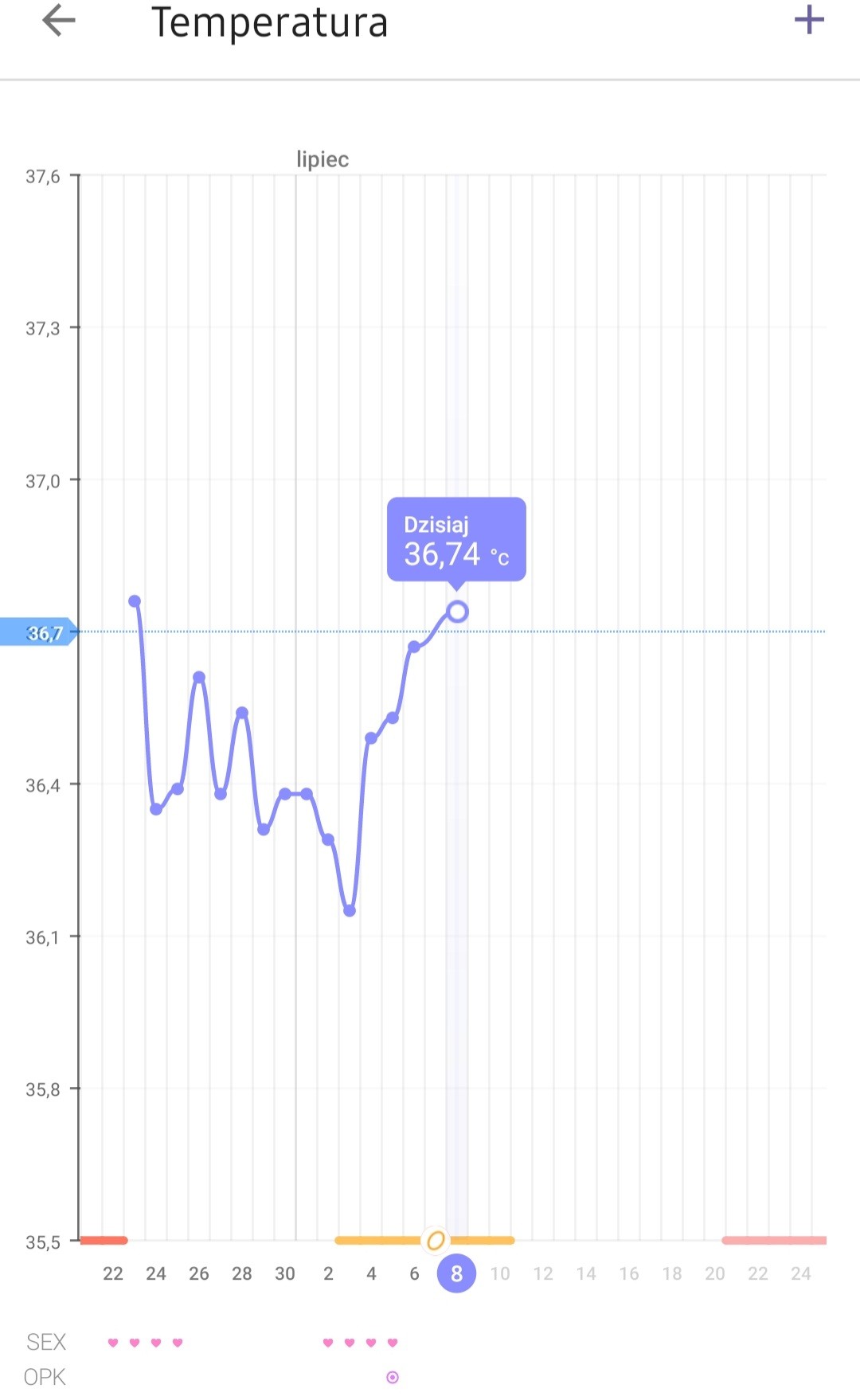Tap the ovulation marker on the timeline
This screenshot has width=860, height=1400.
[x=436, y=1240]
